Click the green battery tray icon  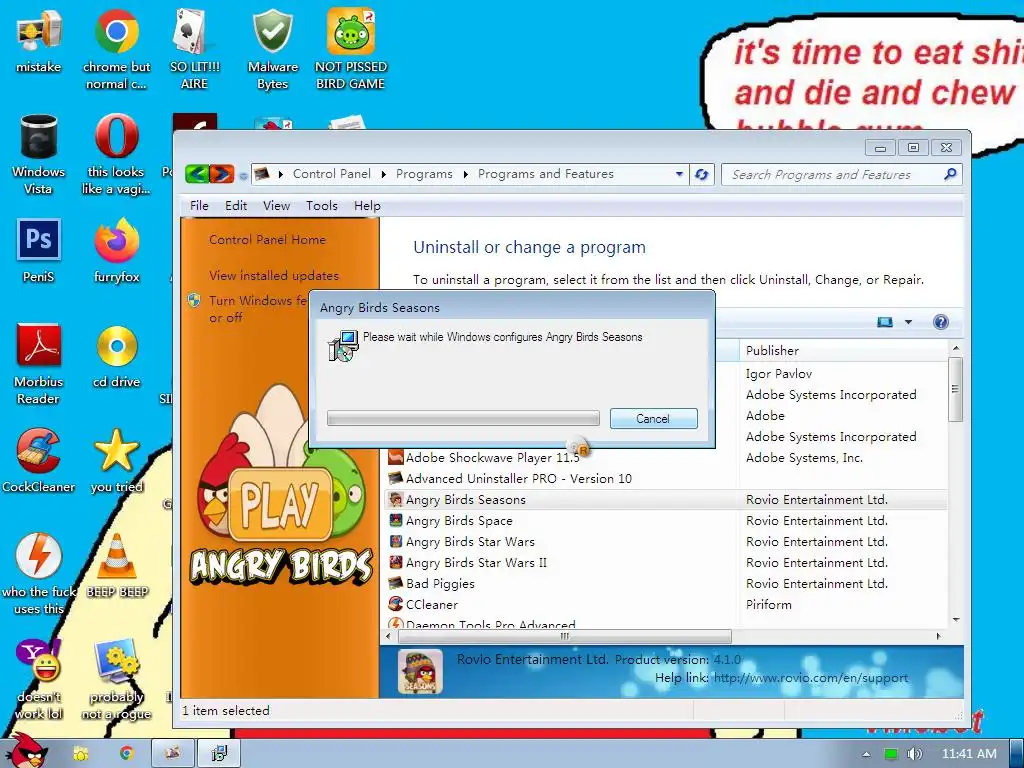[891, 754]
